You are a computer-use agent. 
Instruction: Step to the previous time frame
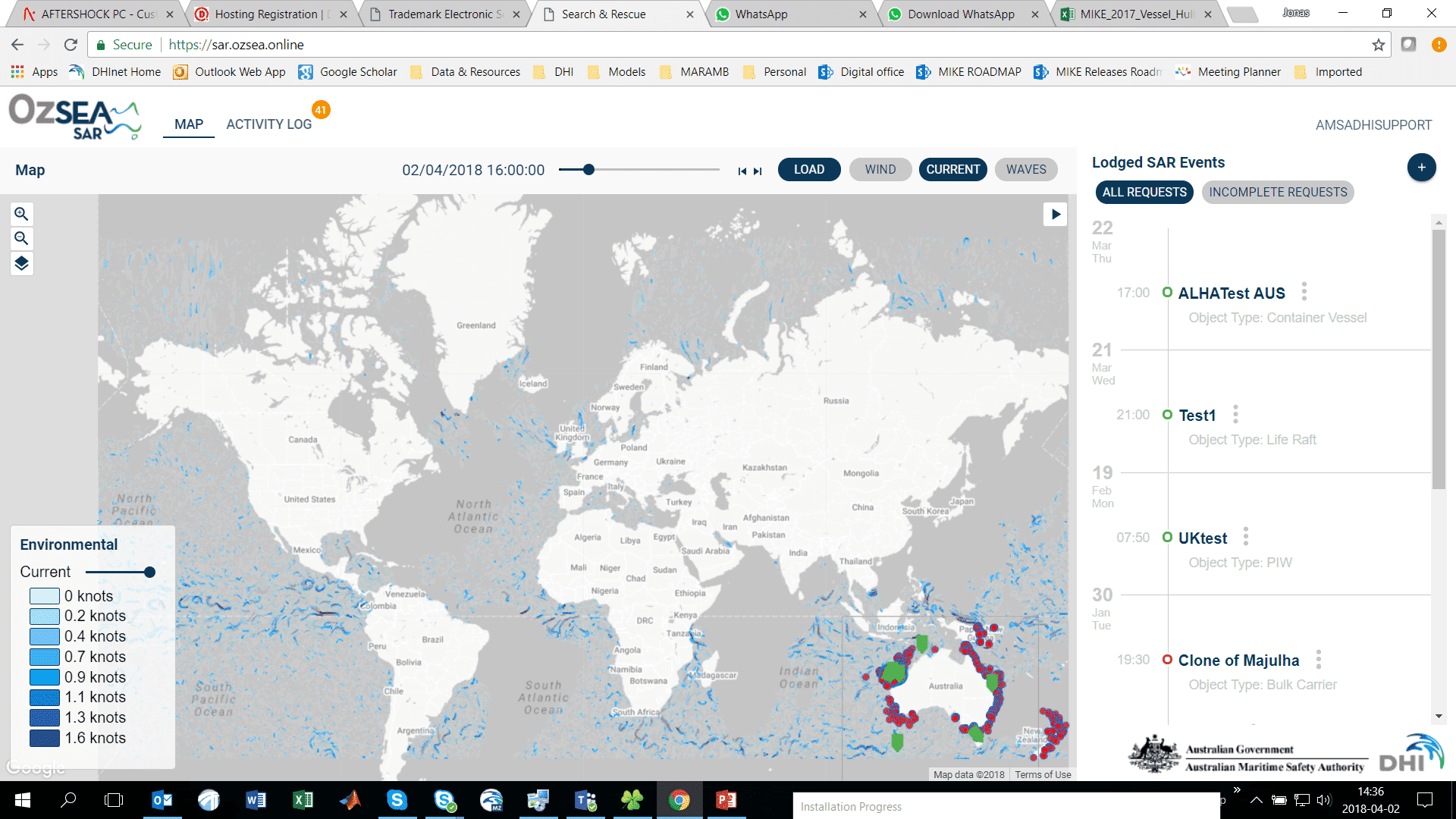[x=742, y=171]
